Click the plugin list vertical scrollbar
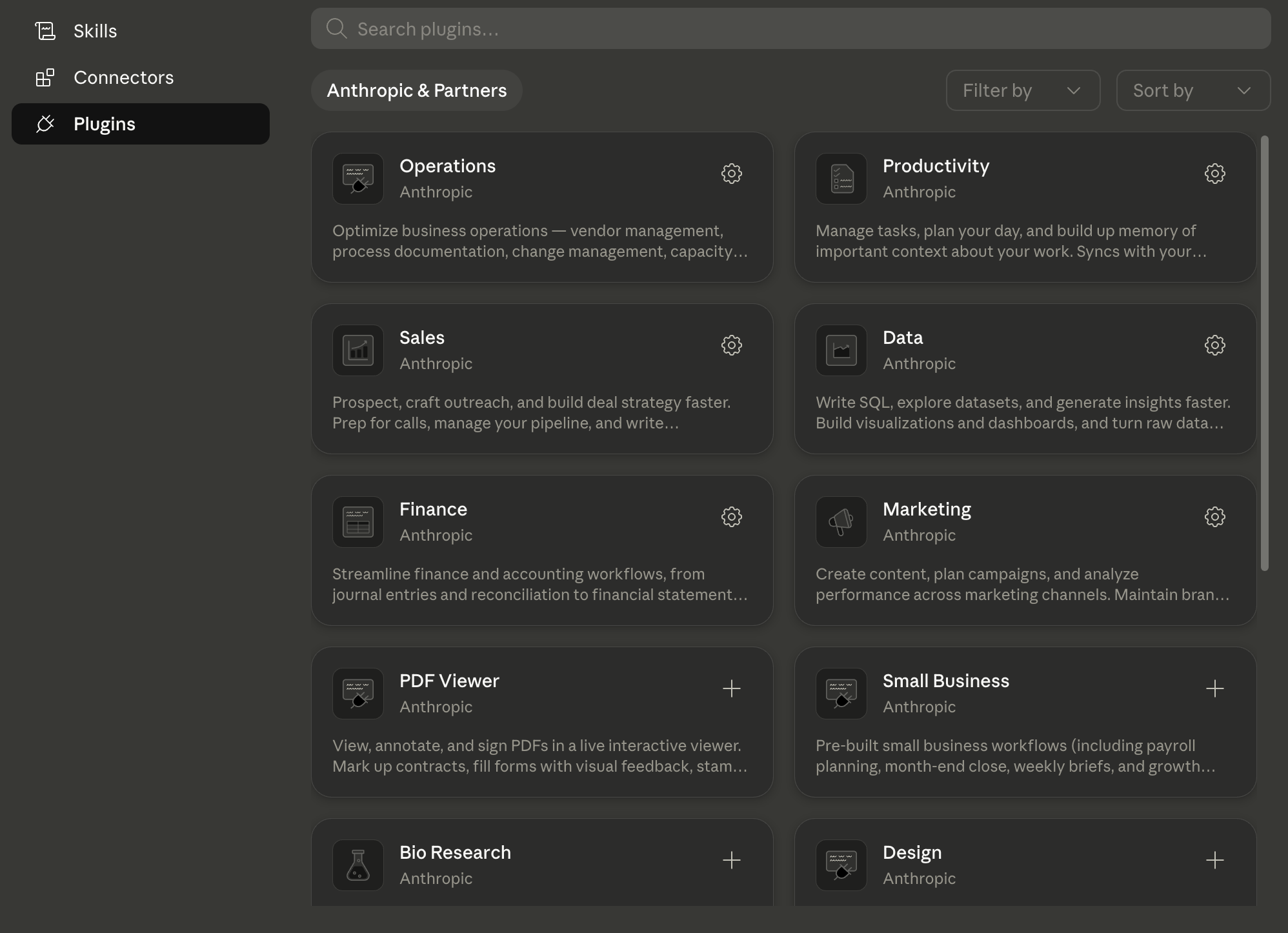 (1265, 353)
